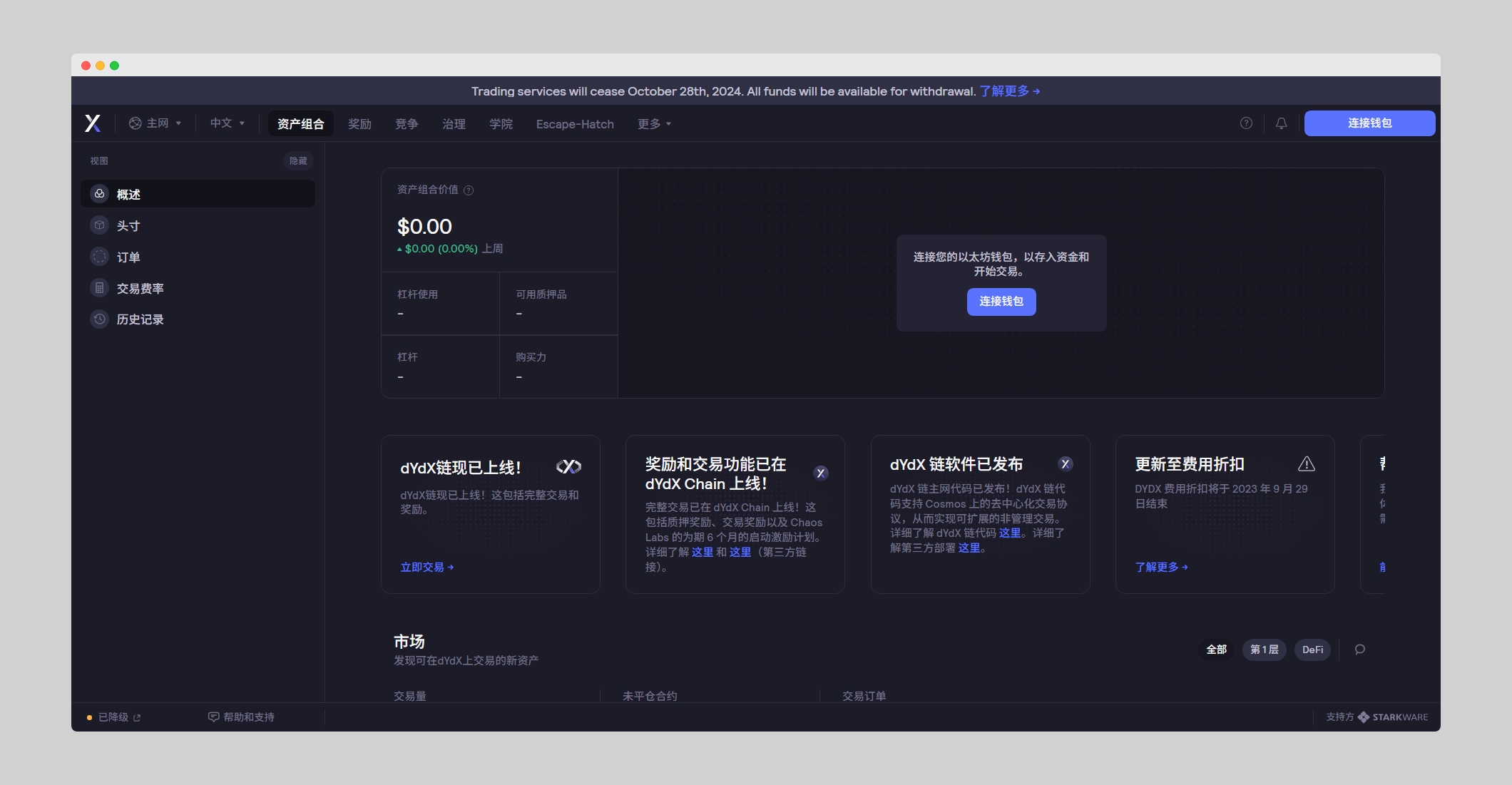Open the 资产组合 tab
The image size is (1512, 785).
click(x=300, y=124)
